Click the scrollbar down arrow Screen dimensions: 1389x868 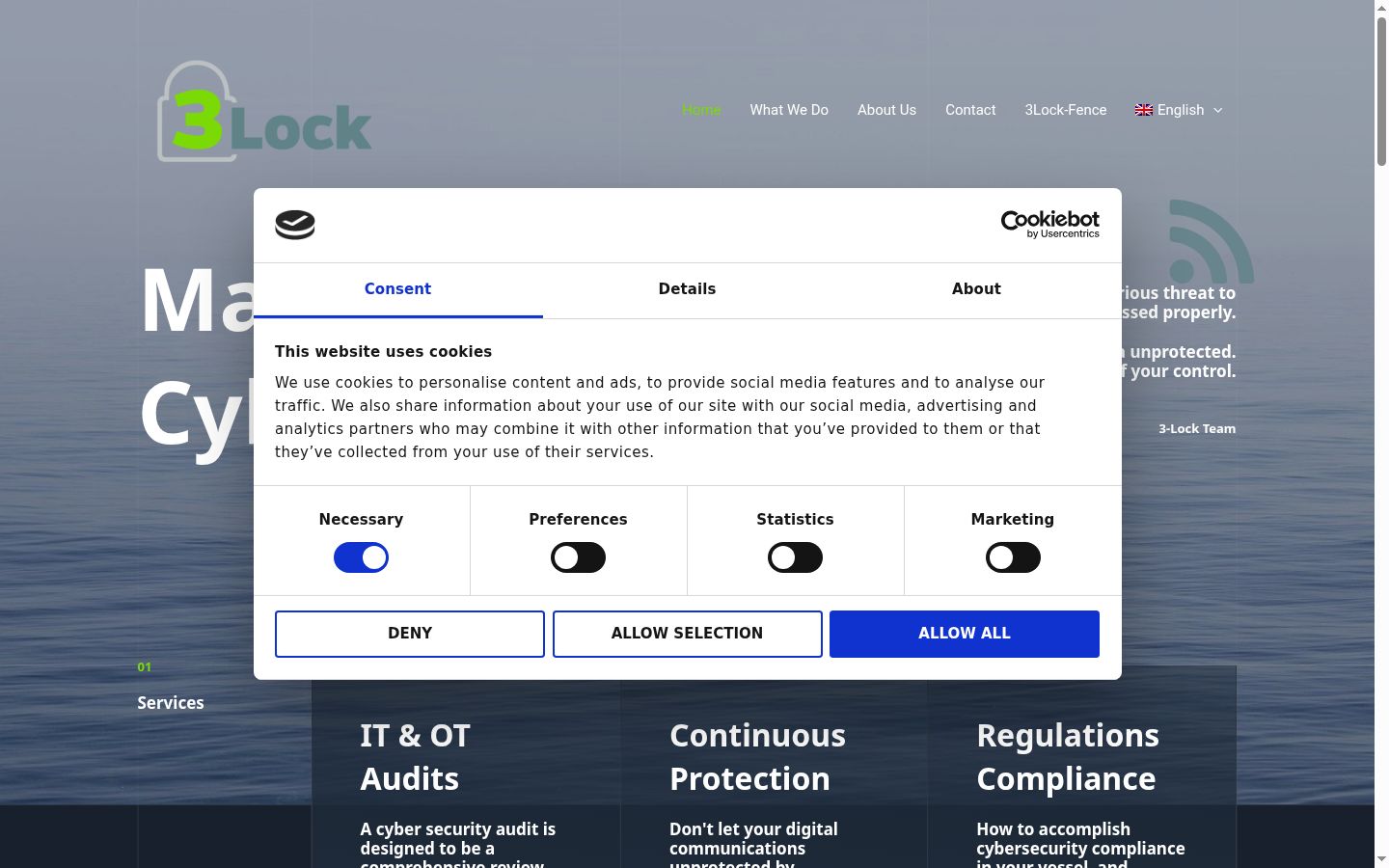[x=1381, y=859]
